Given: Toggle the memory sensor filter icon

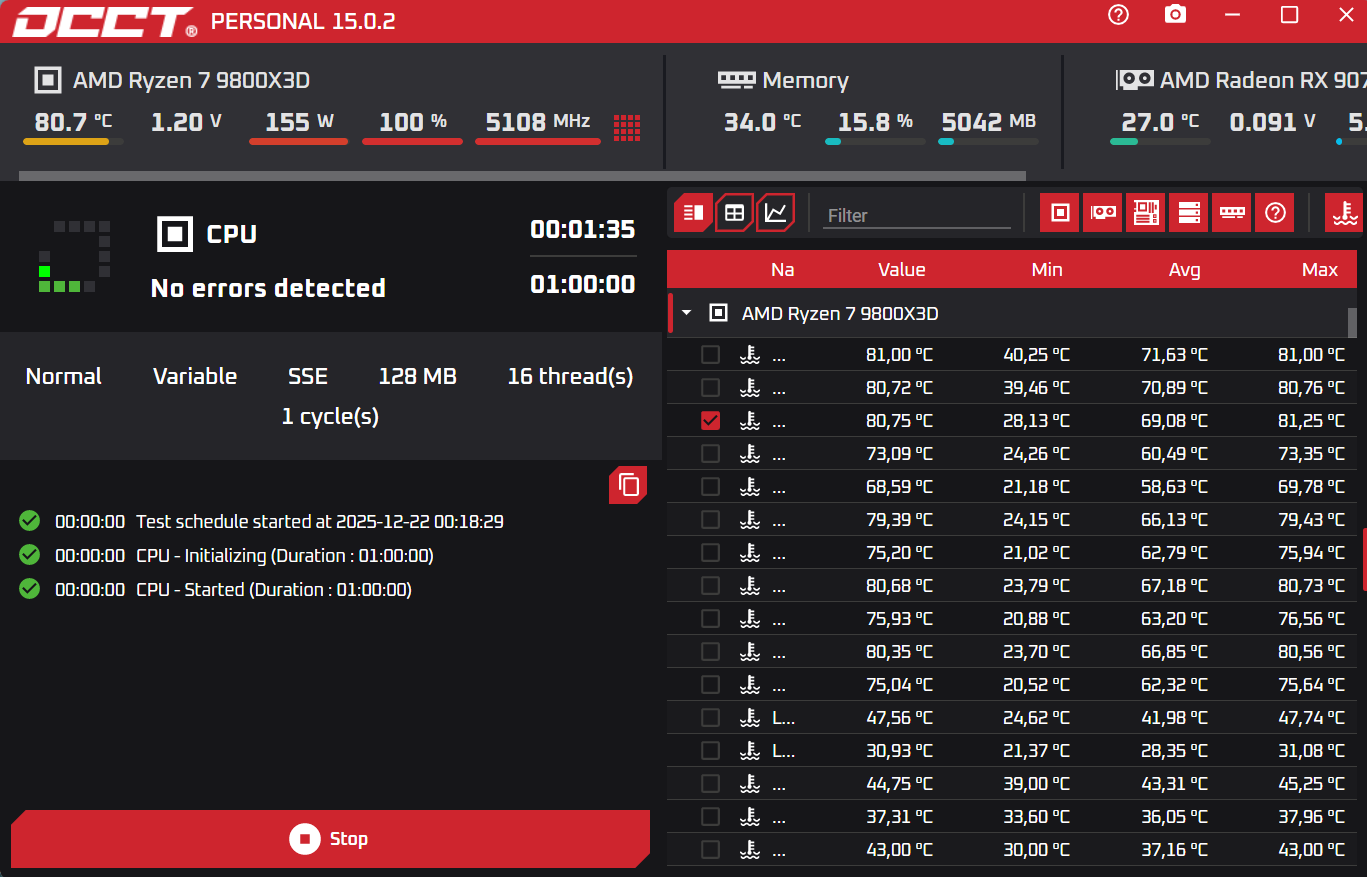Looking at the screenshot, I should tap(1231, 213).
